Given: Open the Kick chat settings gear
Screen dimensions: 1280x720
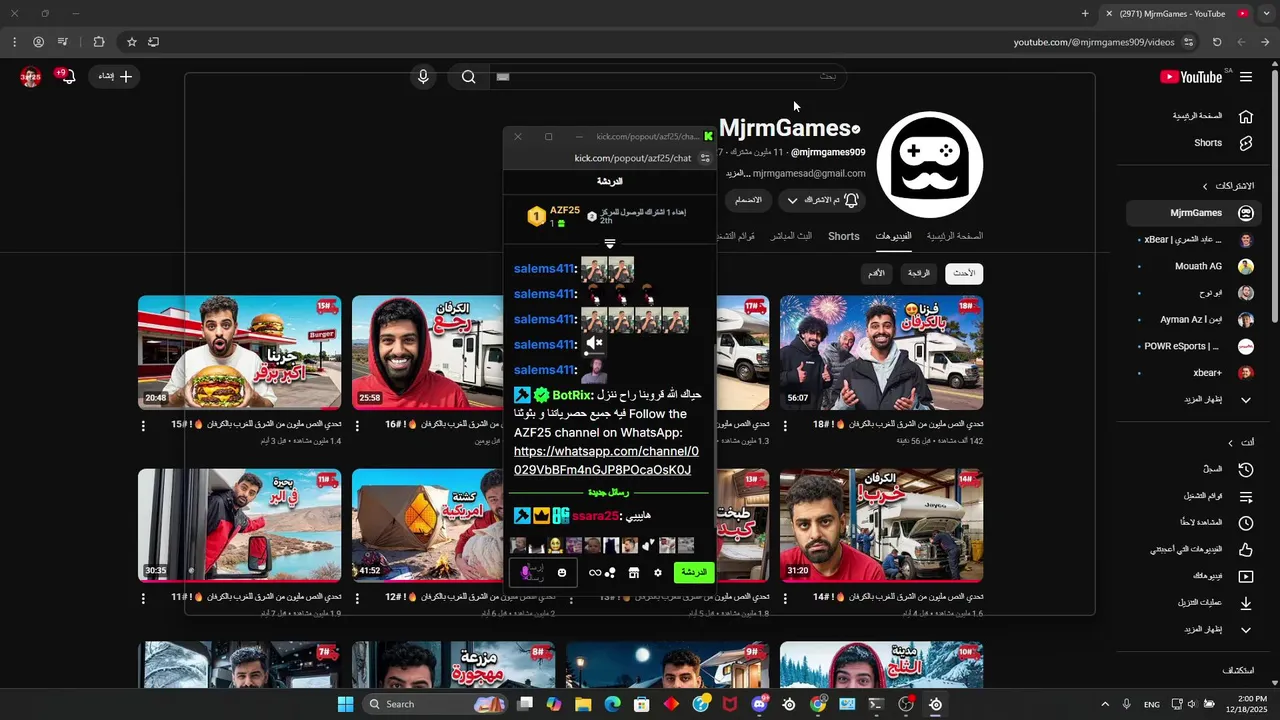Looking at the screenshot, I should point(657,573).
